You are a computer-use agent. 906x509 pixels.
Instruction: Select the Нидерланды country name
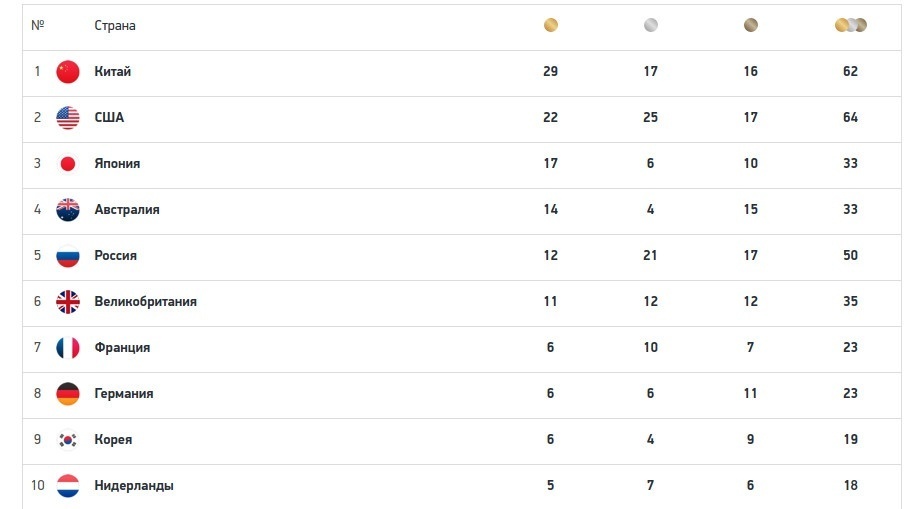click(134, 486)
